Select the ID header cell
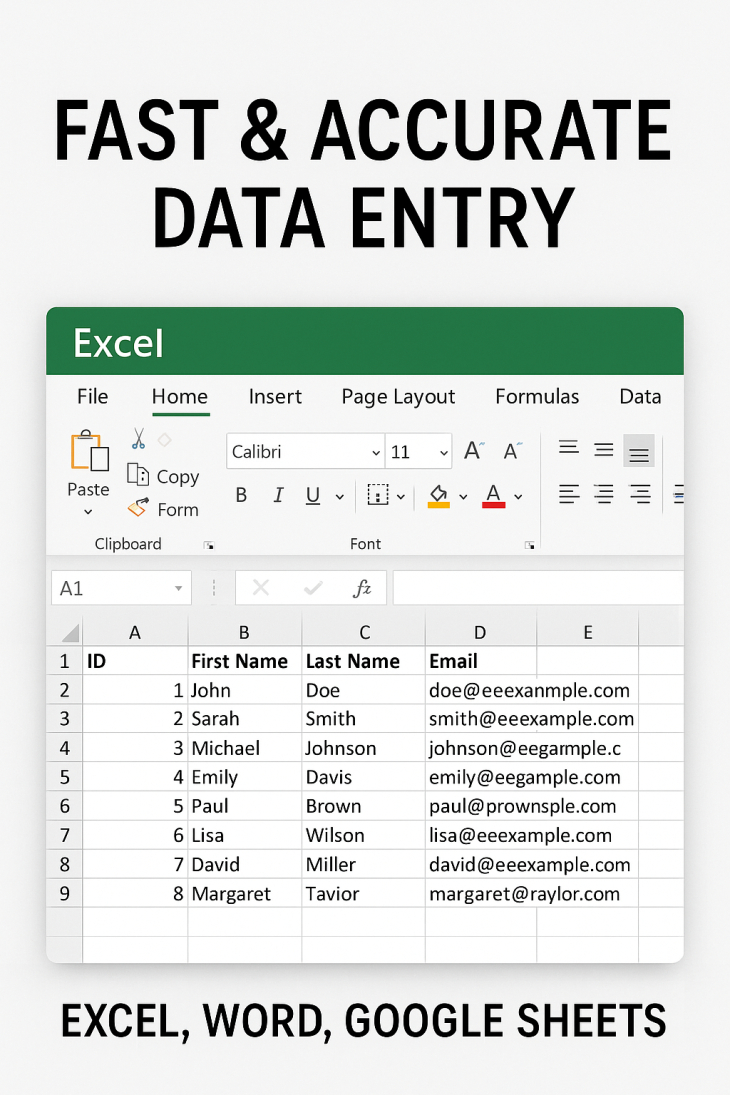The height and width of the screenshot is (1095, 730). tap(135, 661)
